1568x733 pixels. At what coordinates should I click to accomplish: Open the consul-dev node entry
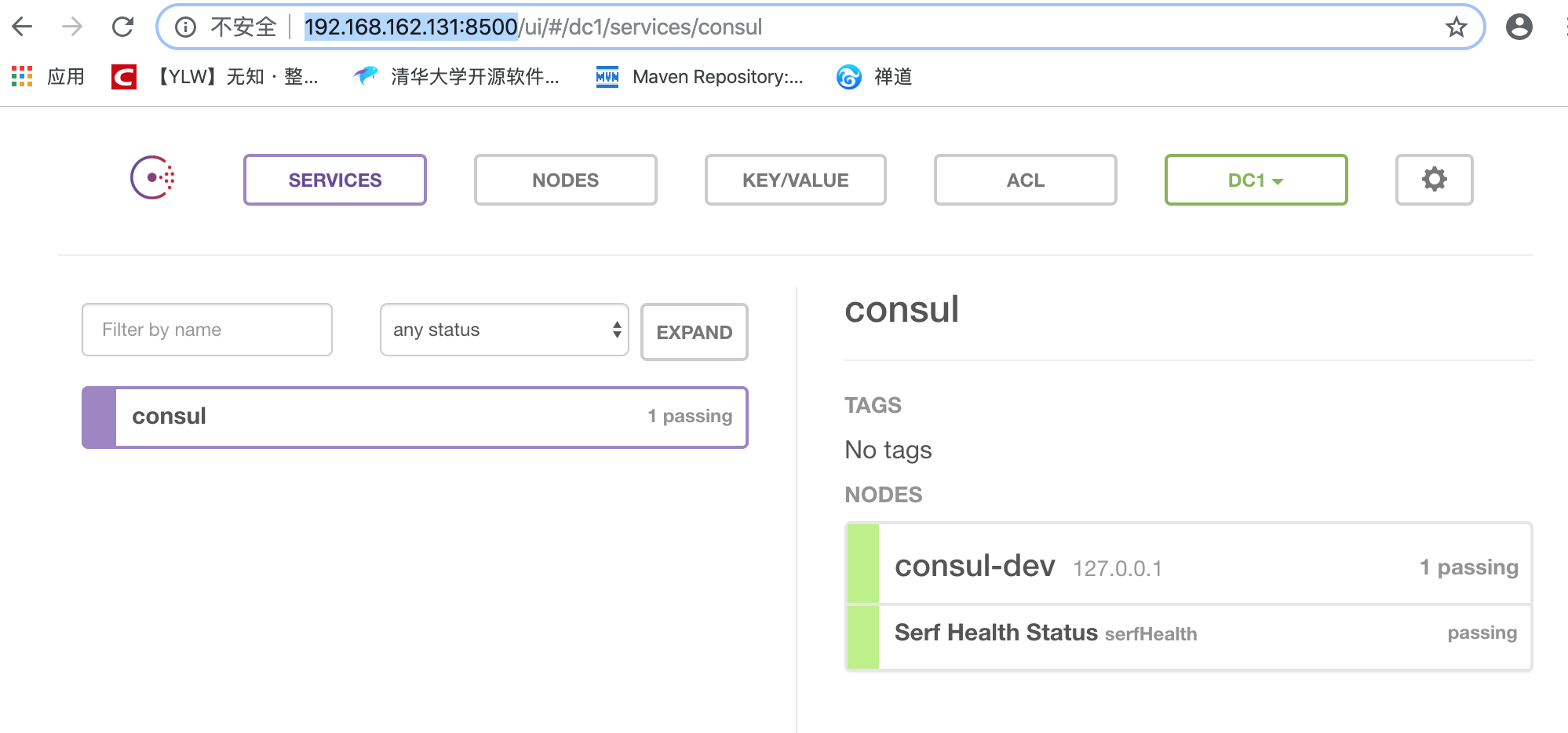coord(1188,564)
